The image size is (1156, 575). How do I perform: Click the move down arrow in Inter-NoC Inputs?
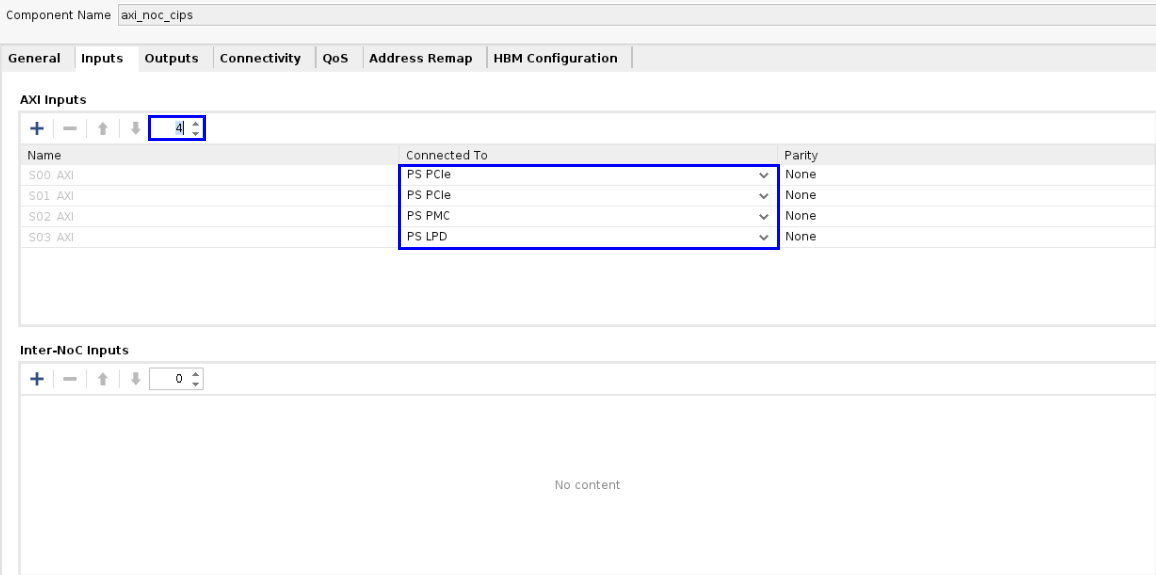[135, 379]
